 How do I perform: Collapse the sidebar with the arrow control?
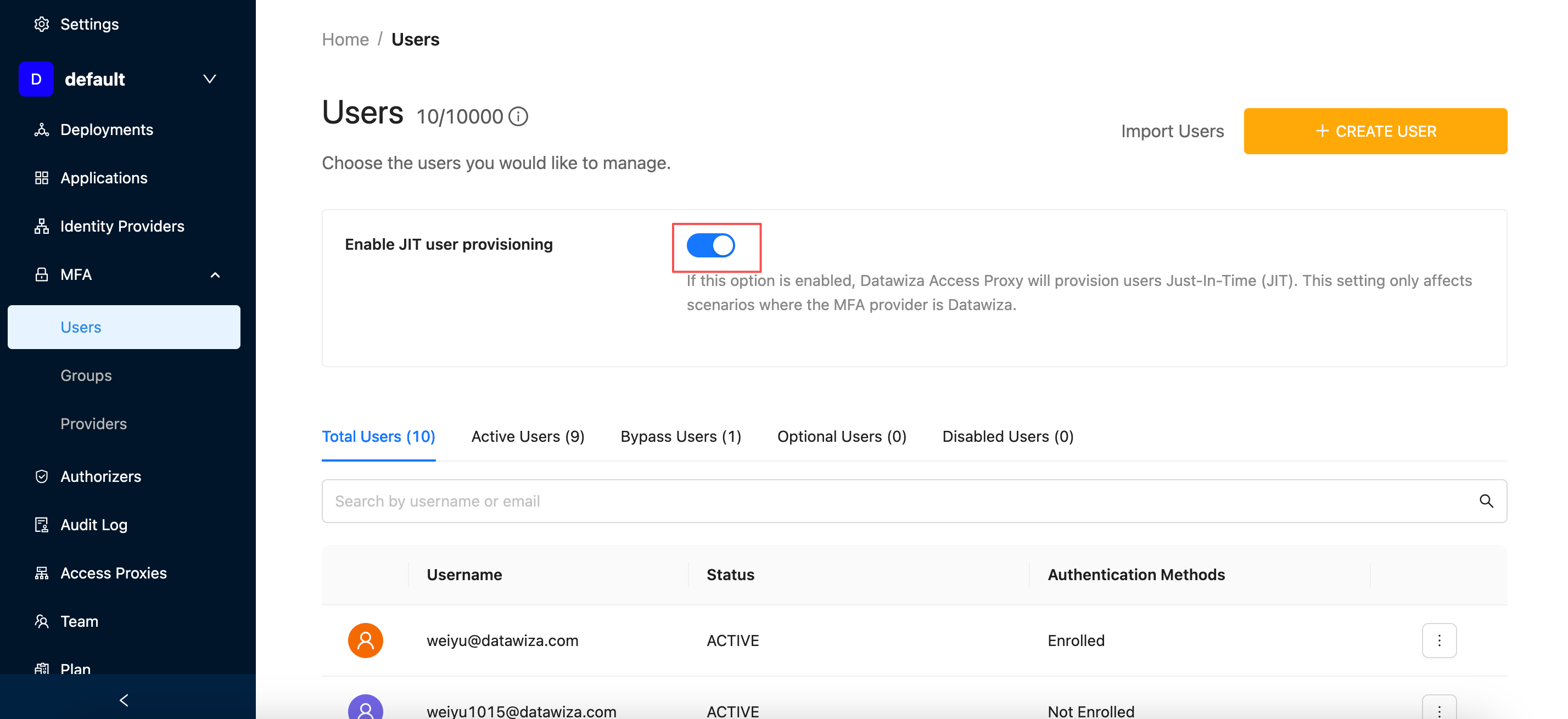click(124, 700)
